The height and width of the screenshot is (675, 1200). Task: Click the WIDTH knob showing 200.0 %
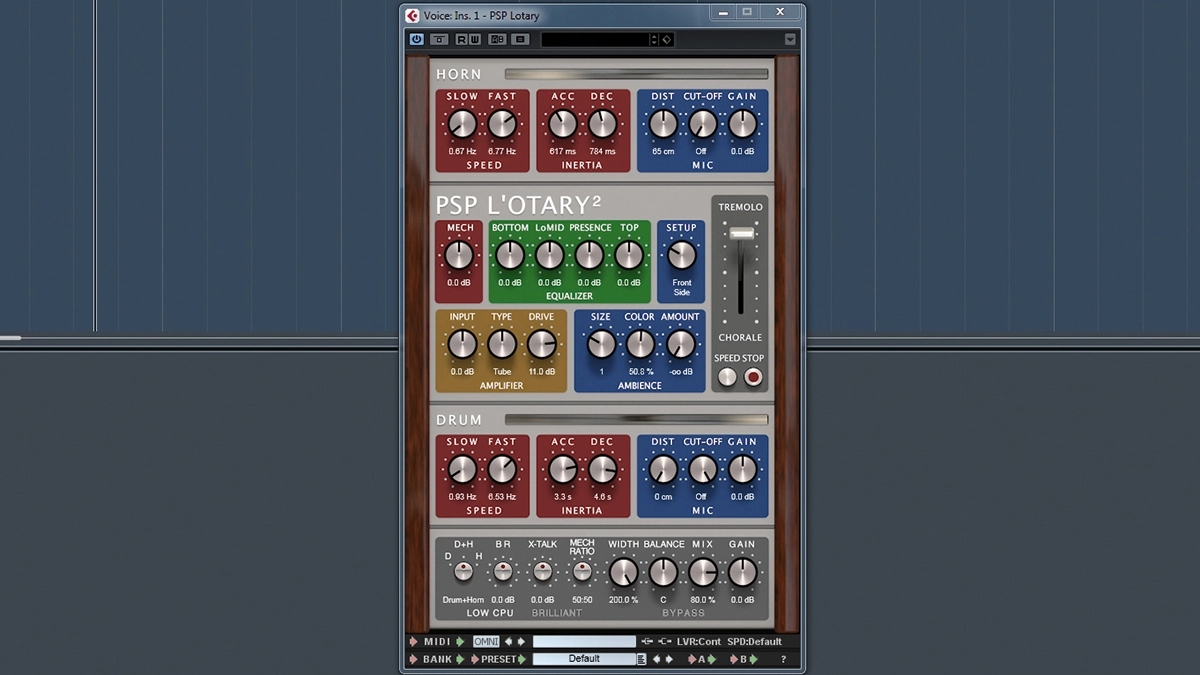tap(623, 572)
